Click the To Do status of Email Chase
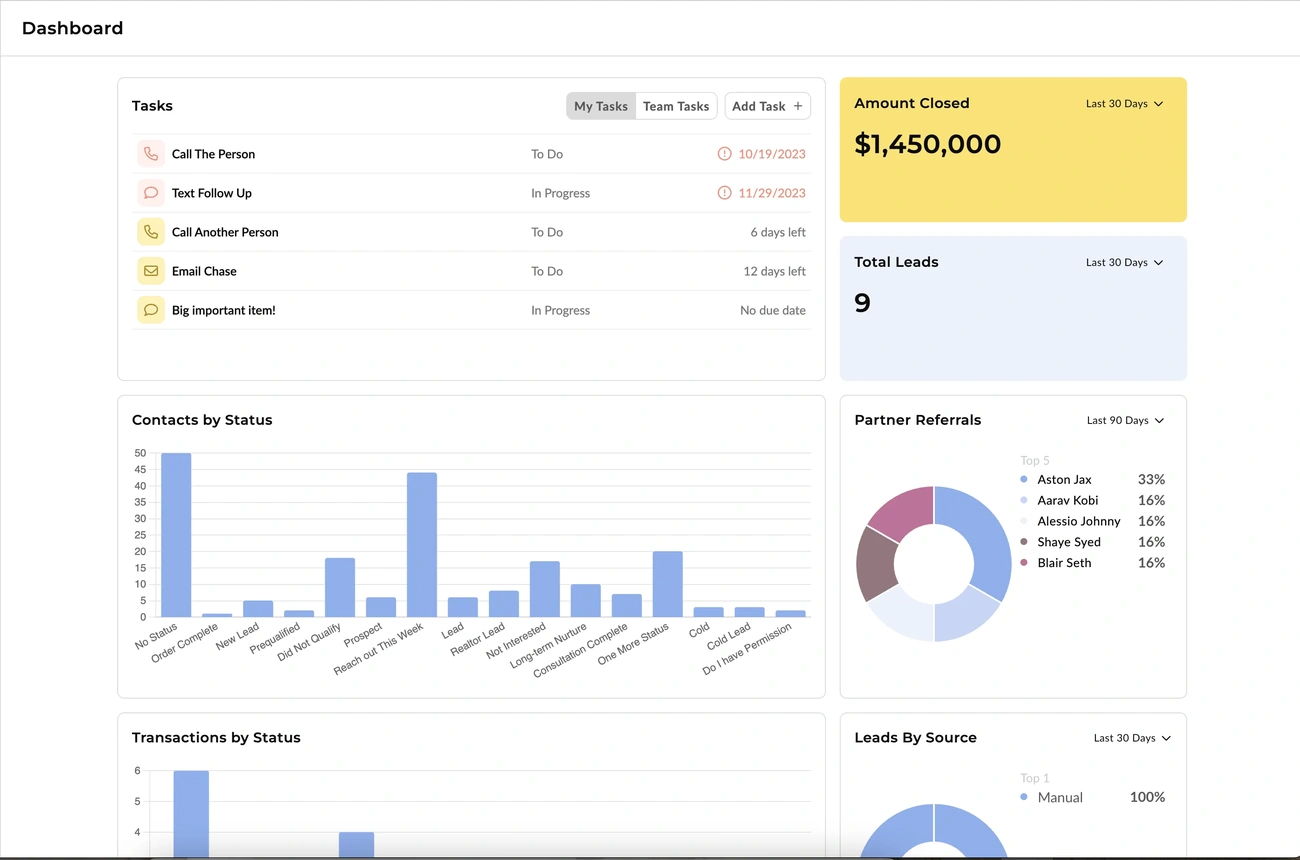 coord(547,271)
